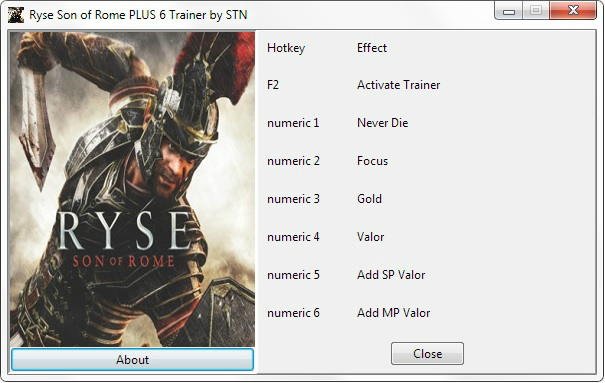Viewport: 605px width, 383px height.
Task: Click the numeric 6 hotkey text
Action: tap(293, 313)
